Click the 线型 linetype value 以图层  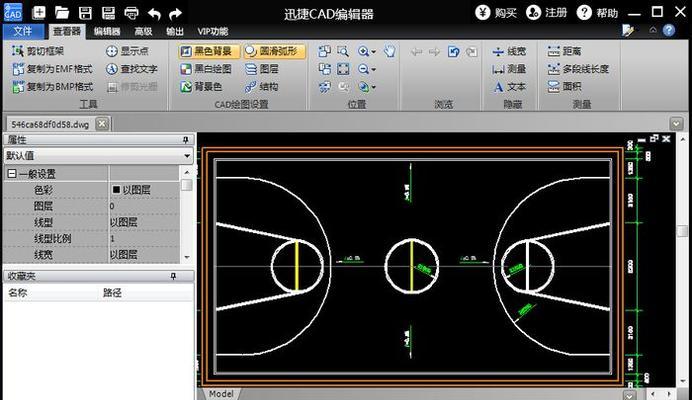(x=144, y=222)
